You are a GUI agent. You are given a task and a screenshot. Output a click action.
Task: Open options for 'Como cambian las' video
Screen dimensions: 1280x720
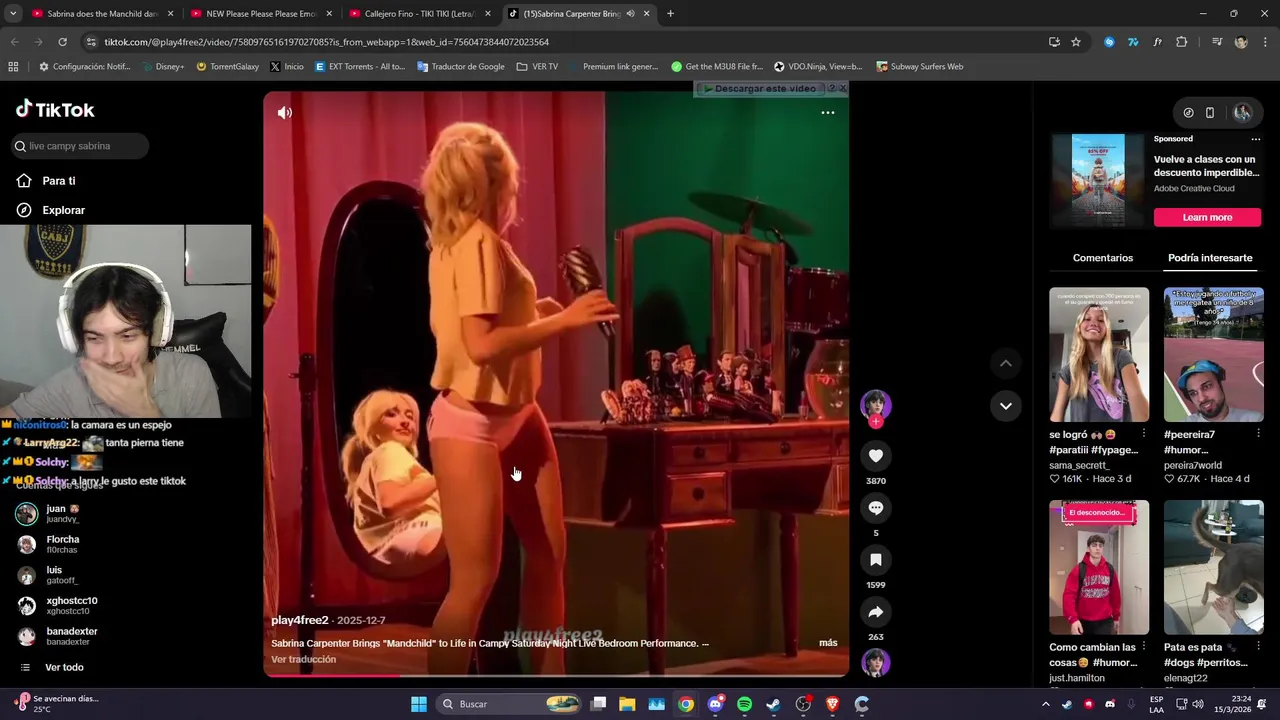(1144, 647)
